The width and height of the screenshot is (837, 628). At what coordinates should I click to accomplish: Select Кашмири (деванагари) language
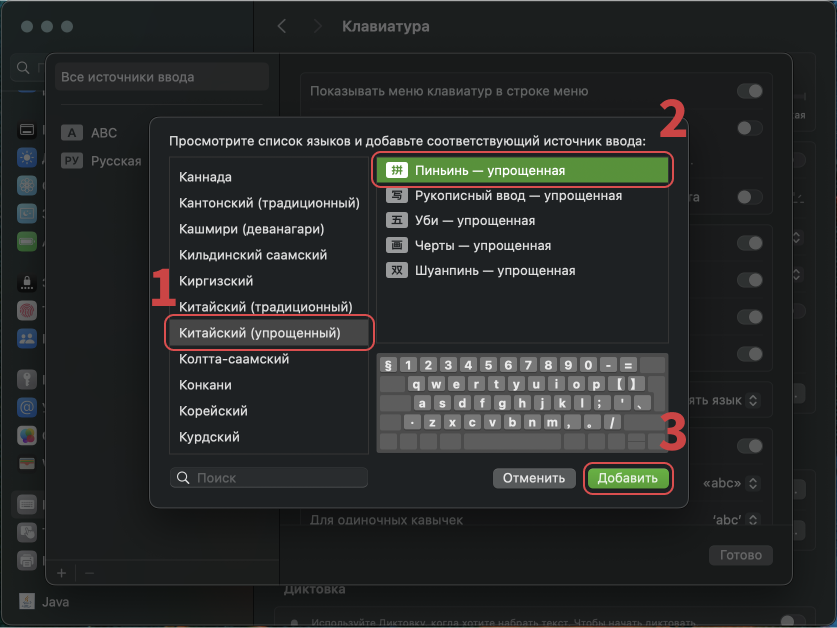point(251,229)
